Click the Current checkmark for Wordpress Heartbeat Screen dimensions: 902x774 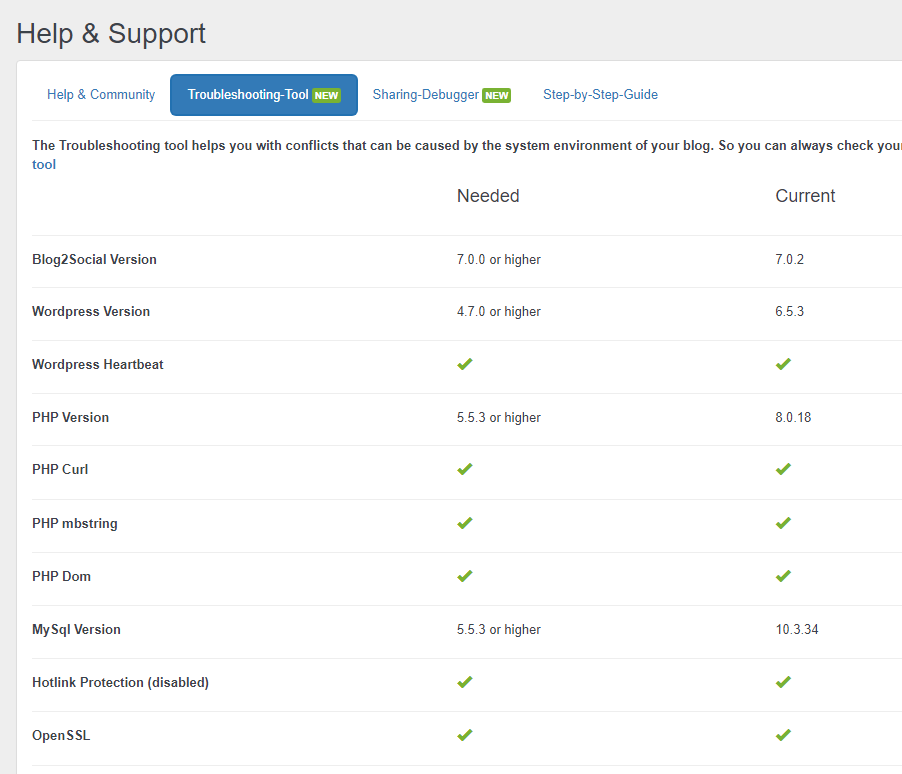point(783,364)
